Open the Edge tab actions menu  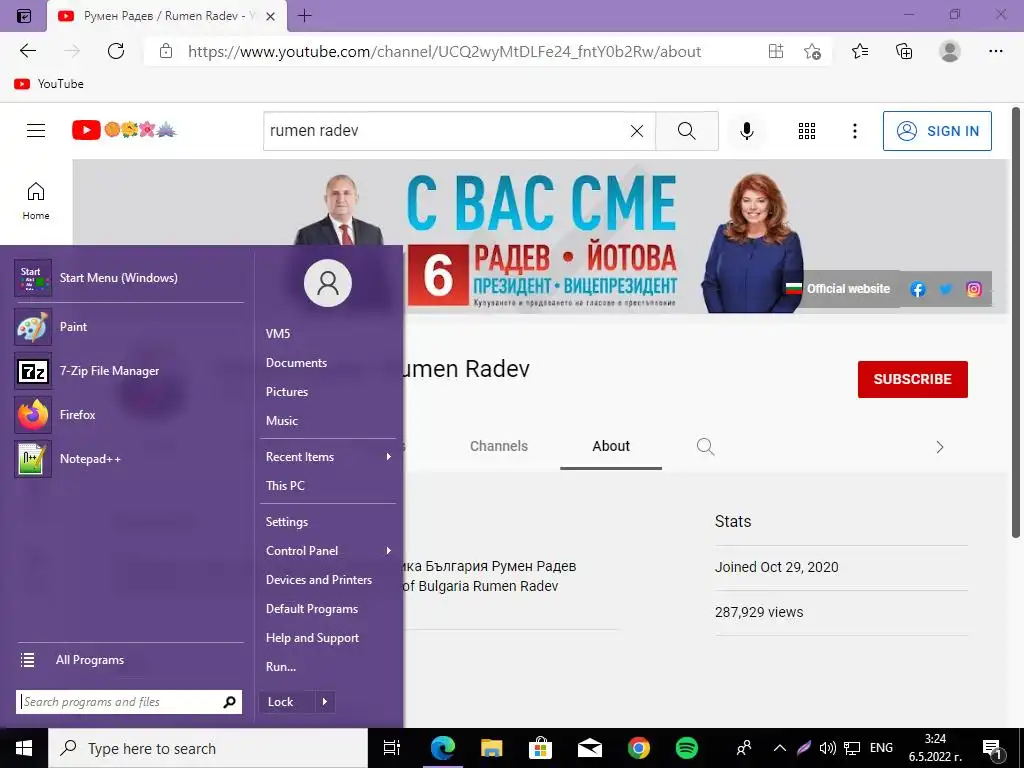[x=24, y=16]
